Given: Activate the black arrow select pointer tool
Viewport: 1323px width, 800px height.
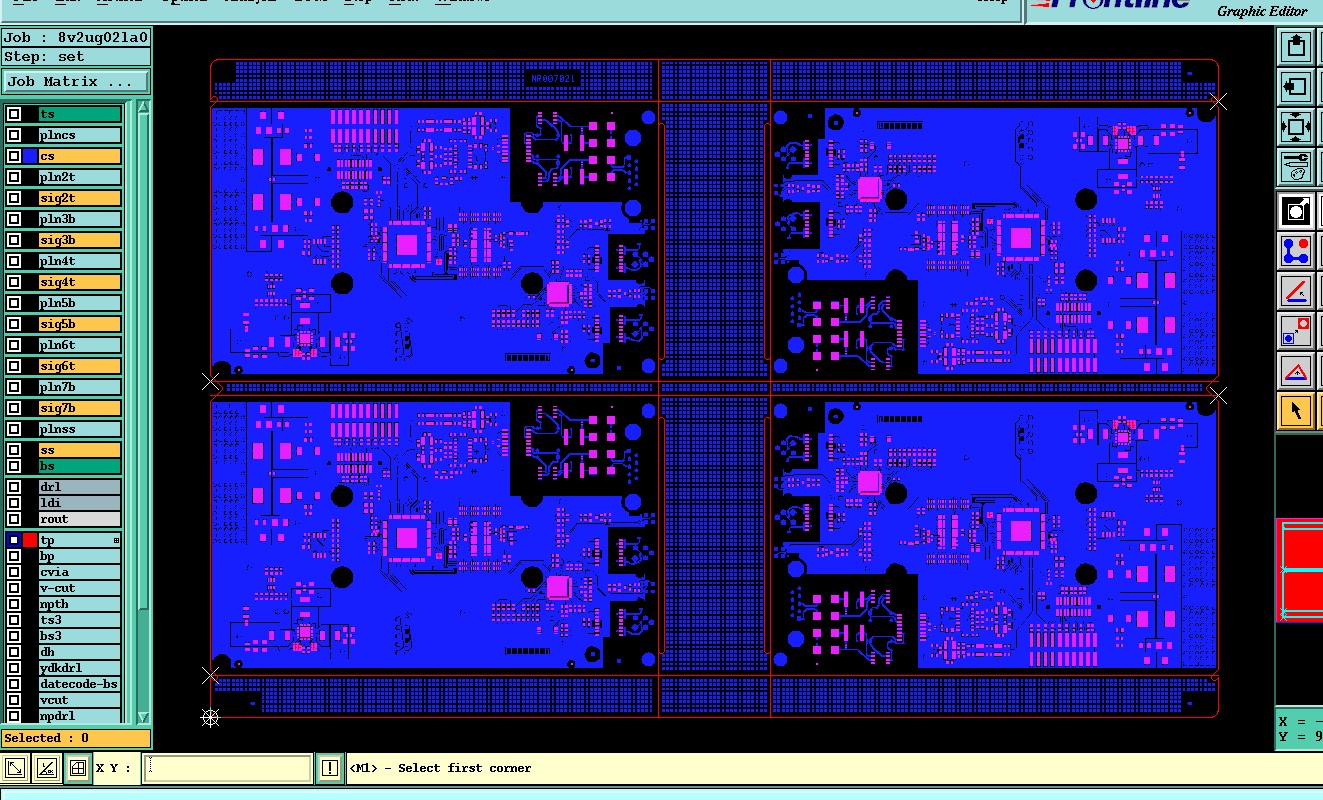Looking at the screenshot, I should pos(1296,411).
